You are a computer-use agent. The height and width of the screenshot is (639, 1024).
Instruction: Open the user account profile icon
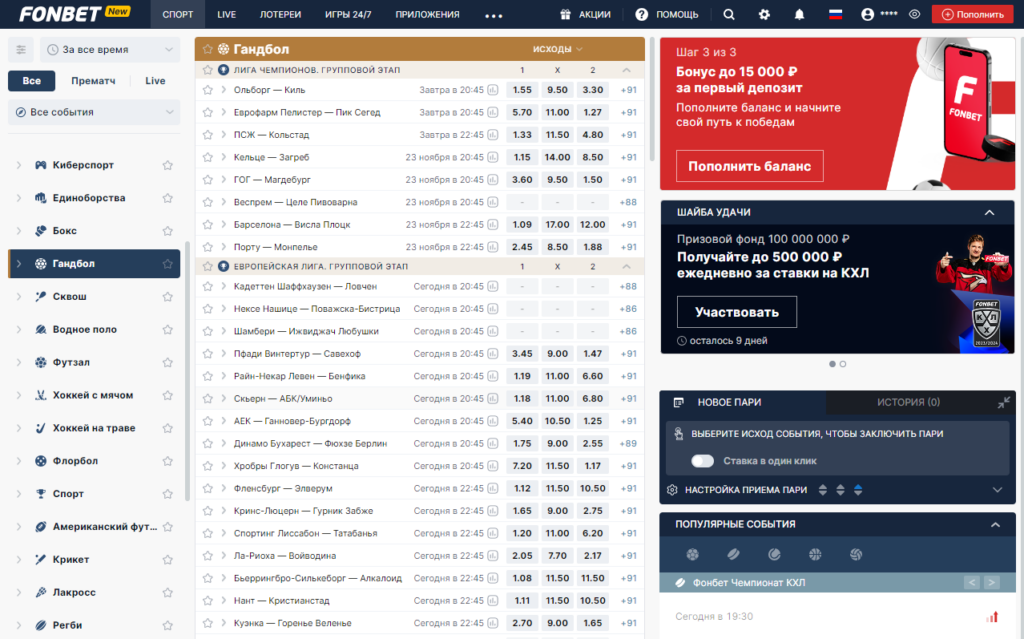867,14
